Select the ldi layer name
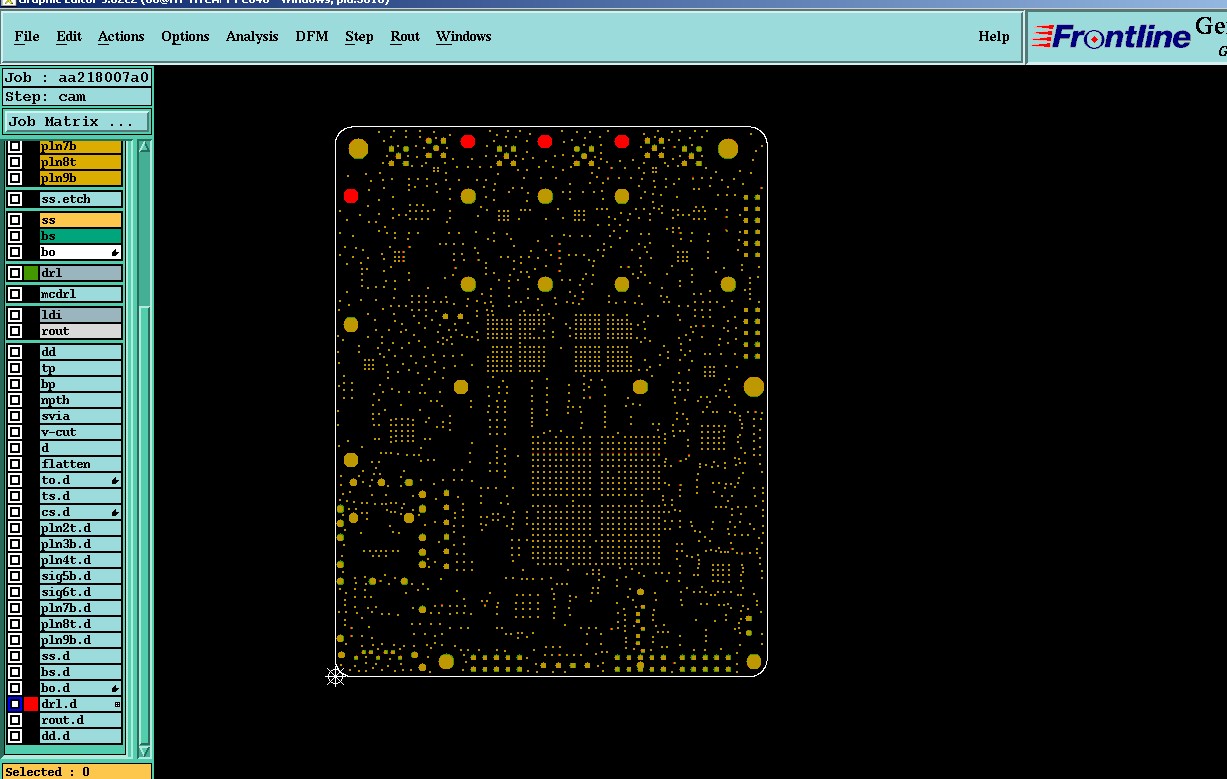This screenshot has height=779, width=1227. pos(80,315)
